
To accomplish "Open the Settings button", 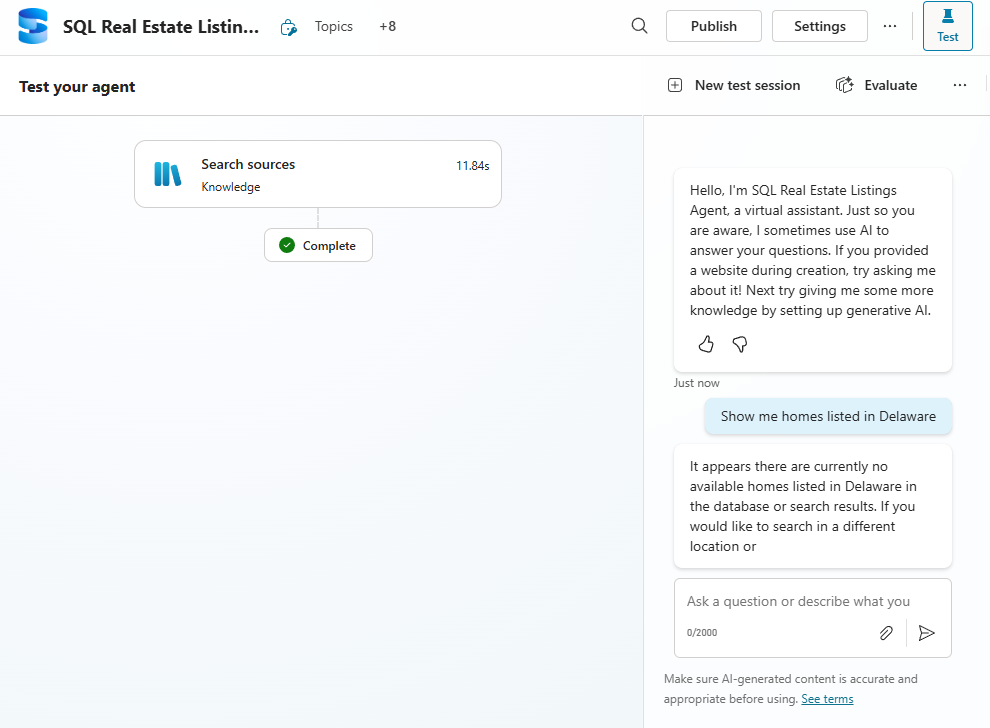I will (820, 26).
